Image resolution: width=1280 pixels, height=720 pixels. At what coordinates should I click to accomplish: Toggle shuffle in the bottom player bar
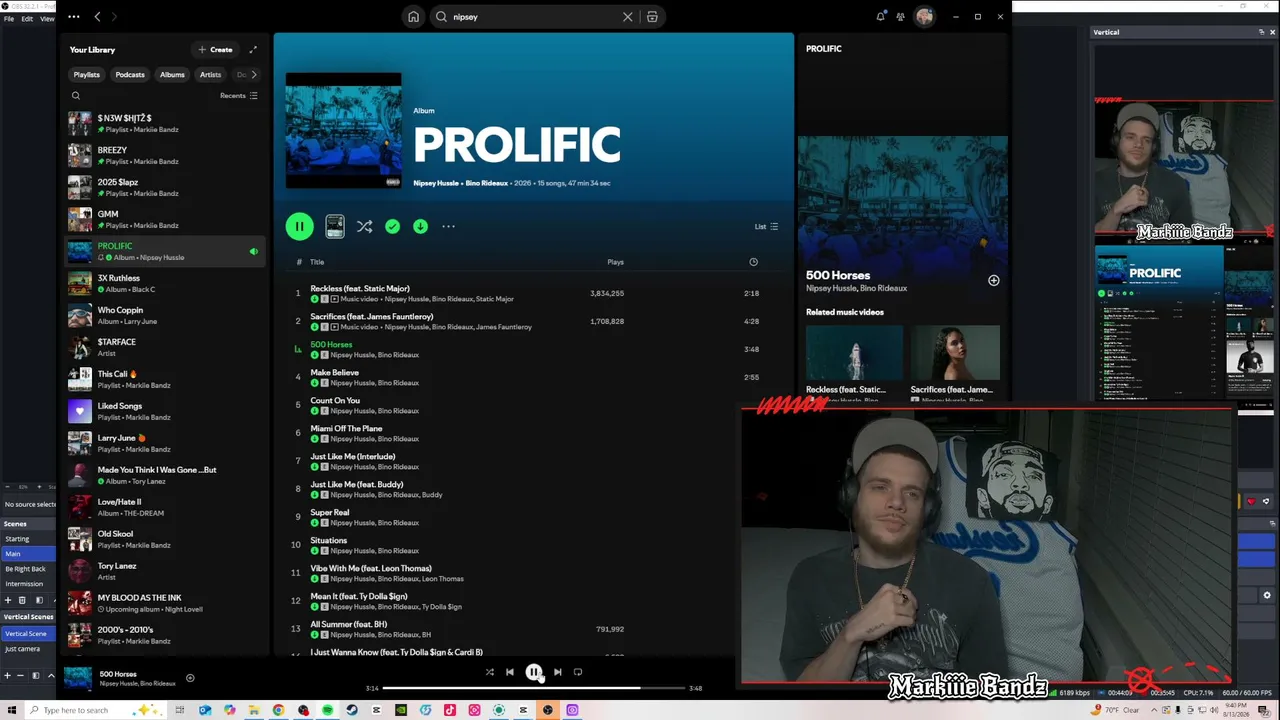click(x=490, y=672)
